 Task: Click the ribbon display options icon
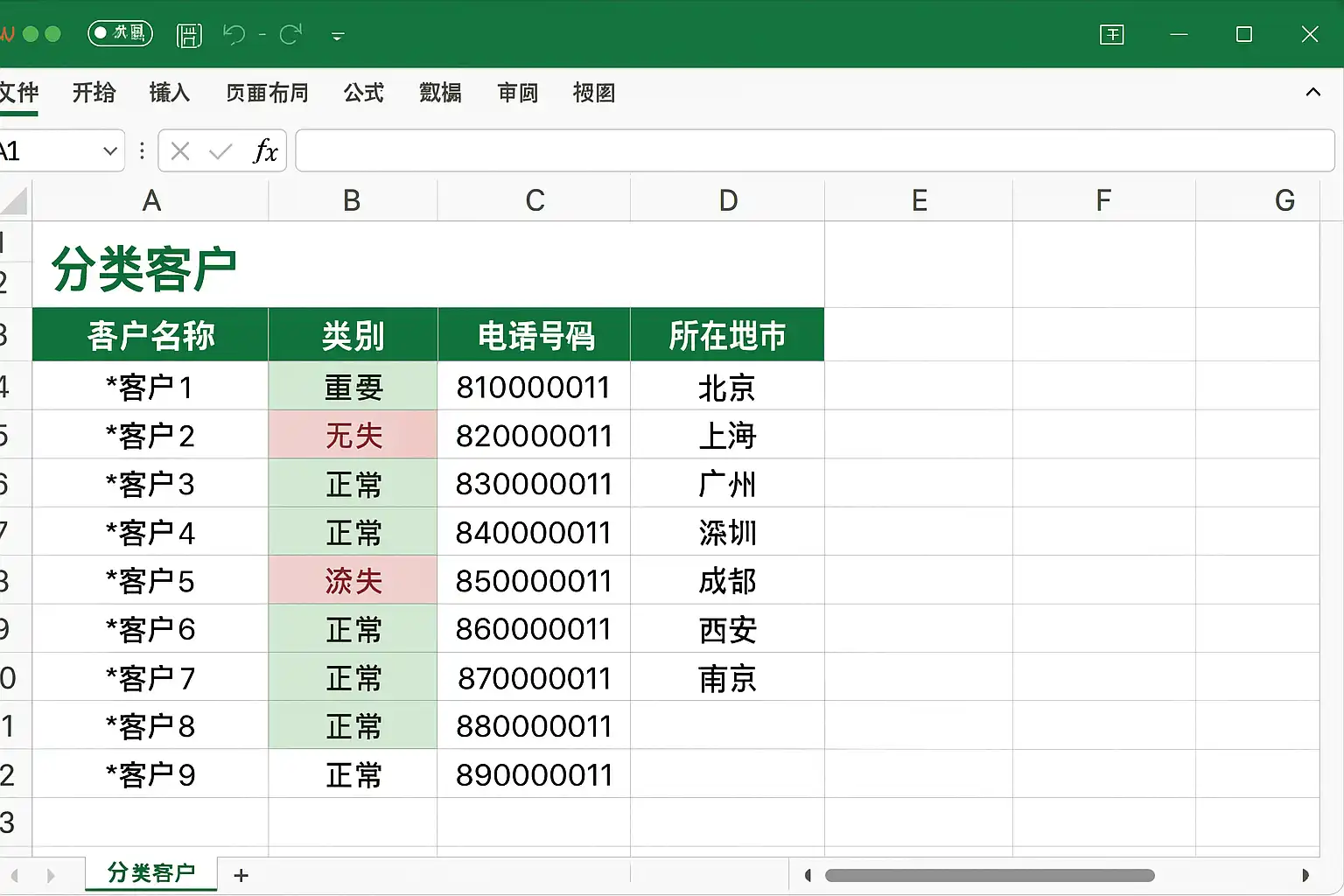tap(1111, 34)
